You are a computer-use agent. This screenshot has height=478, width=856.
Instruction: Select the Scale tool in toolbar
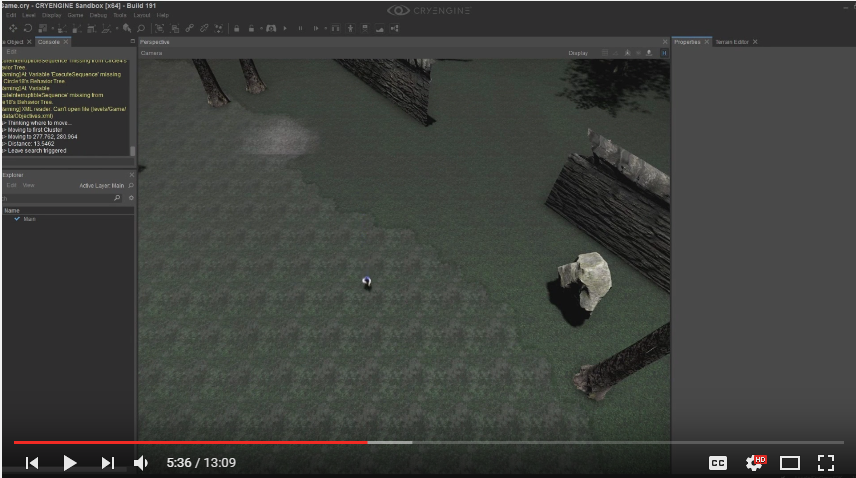tap(43, 28)
